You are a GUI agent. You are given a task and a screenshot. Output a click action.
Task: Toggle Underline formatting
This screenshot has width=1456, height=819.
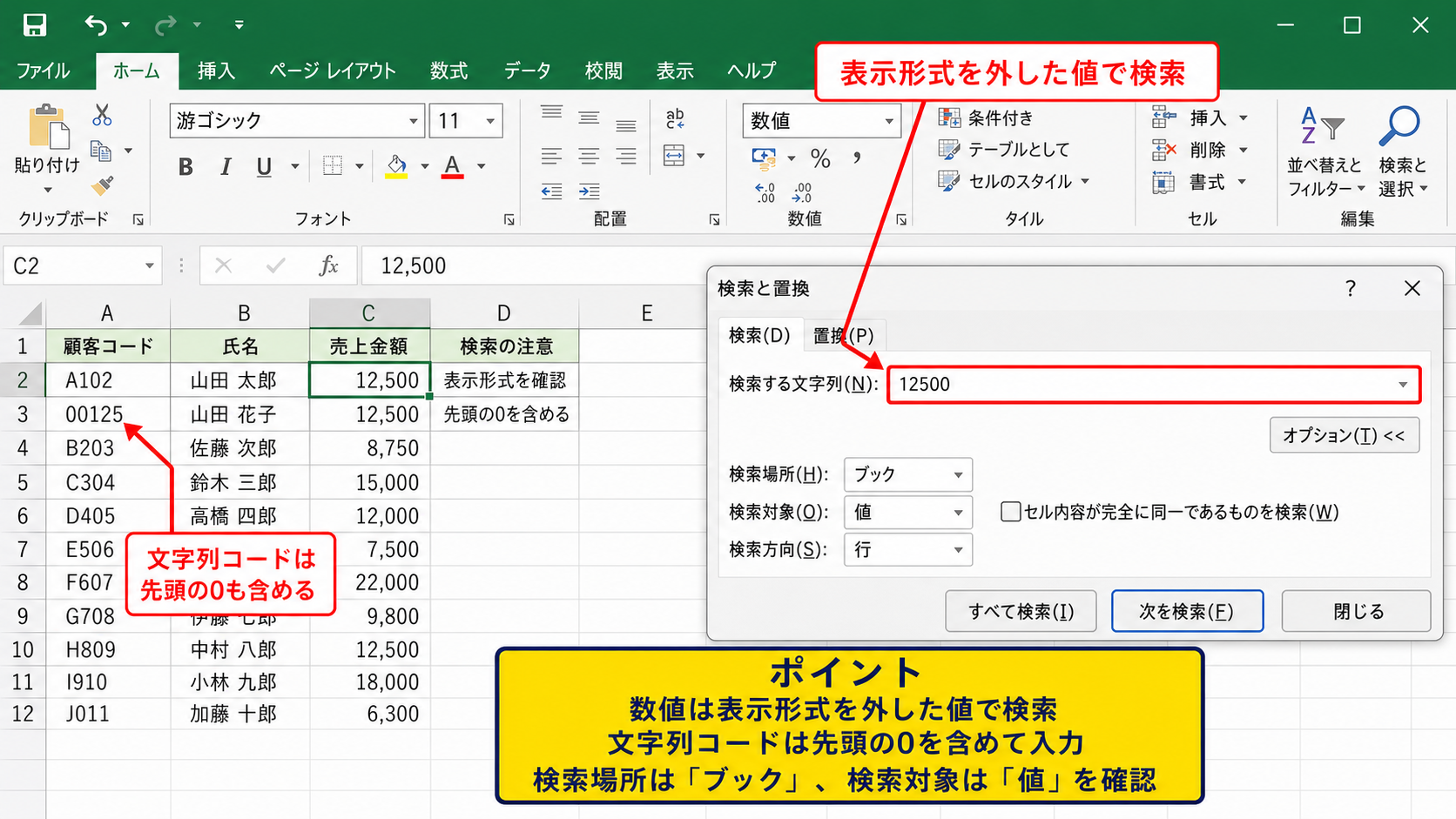tap(264, 166)
